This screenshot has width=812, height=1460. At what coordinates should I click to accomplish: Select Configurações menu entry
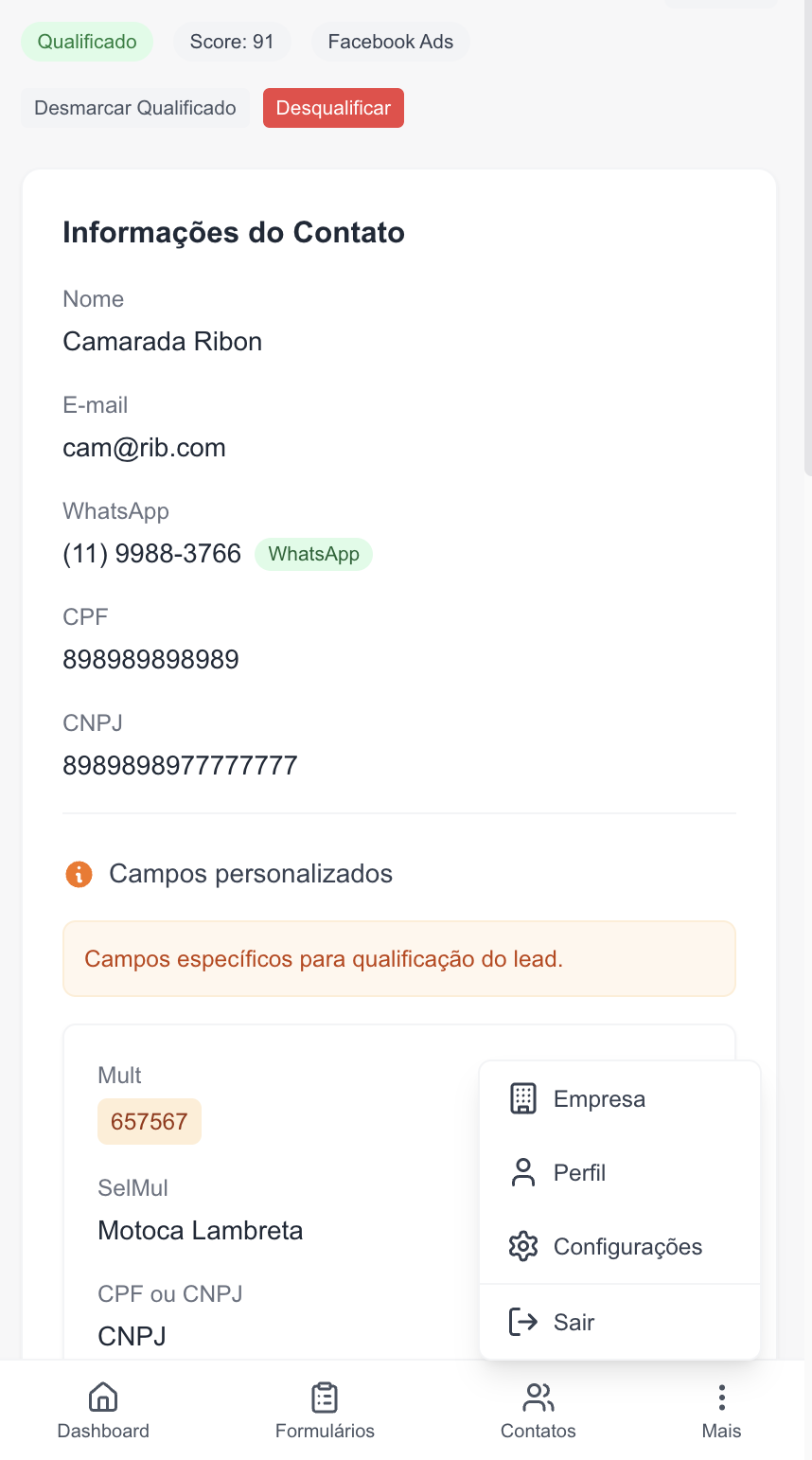pyautogui.click(x=627, y=1247)
